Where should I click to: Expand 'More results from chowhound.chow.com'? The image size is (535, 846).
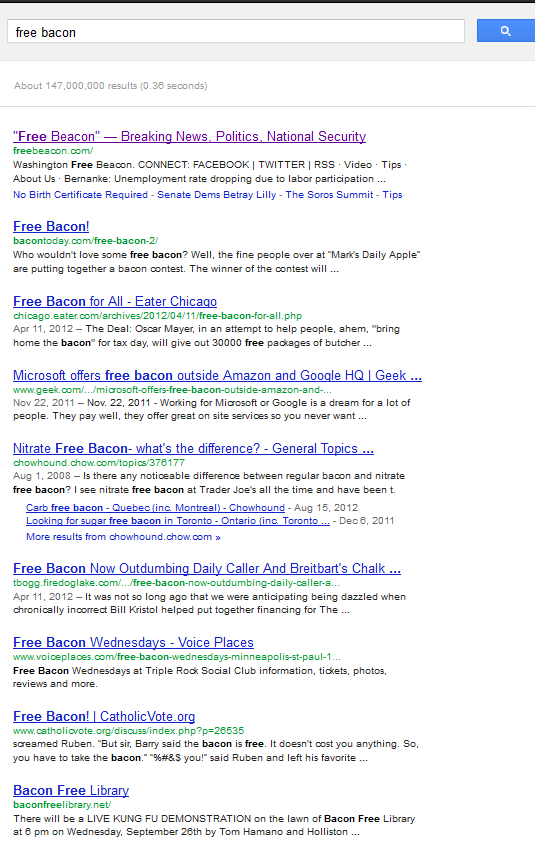(x=123, y=537)
